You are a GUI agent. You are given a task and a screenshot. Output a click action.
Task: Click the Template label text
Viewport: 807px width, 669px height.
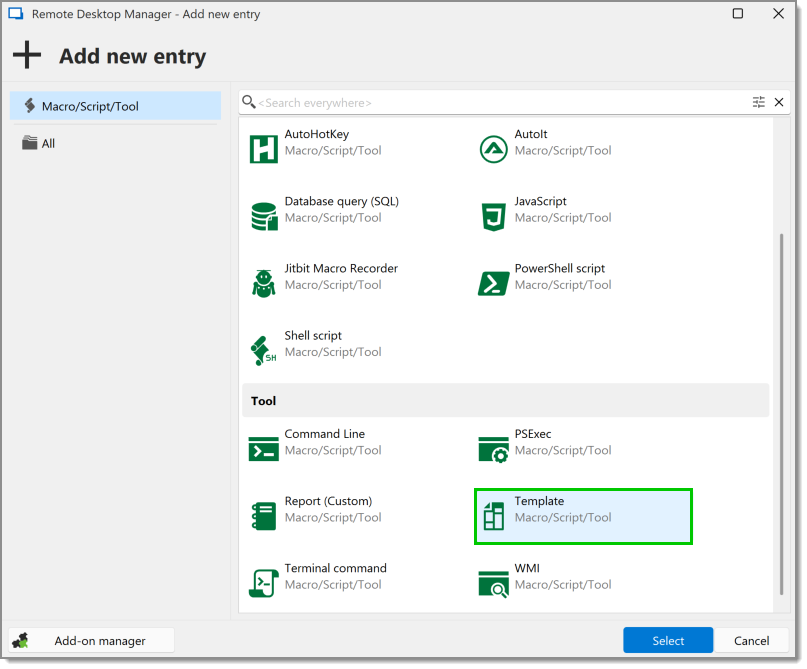coord(539,501)
